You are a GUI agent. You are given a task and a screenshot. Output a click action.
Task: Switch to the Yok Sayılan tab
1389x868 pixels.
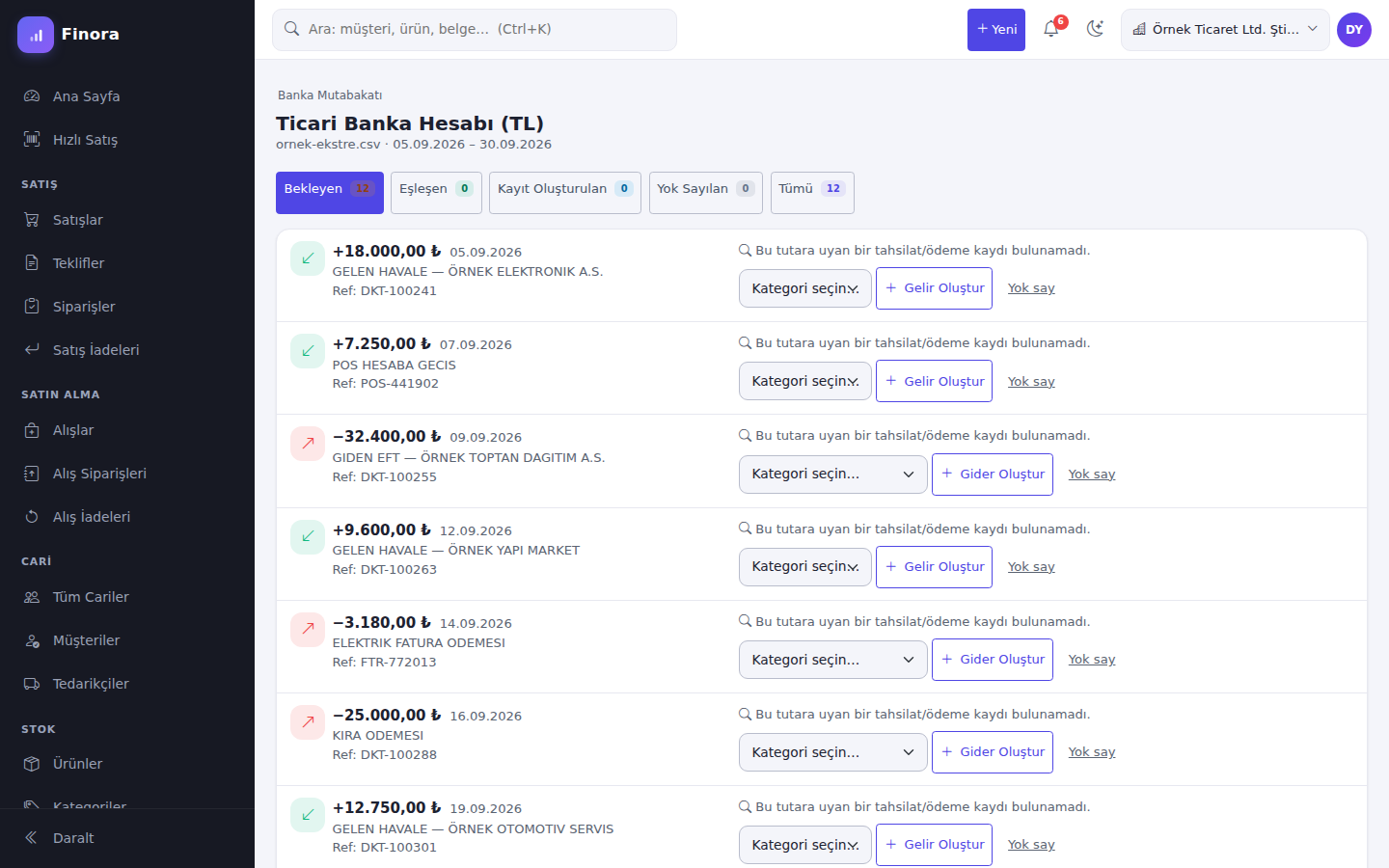pyautogui.click(x=706, y=192)
